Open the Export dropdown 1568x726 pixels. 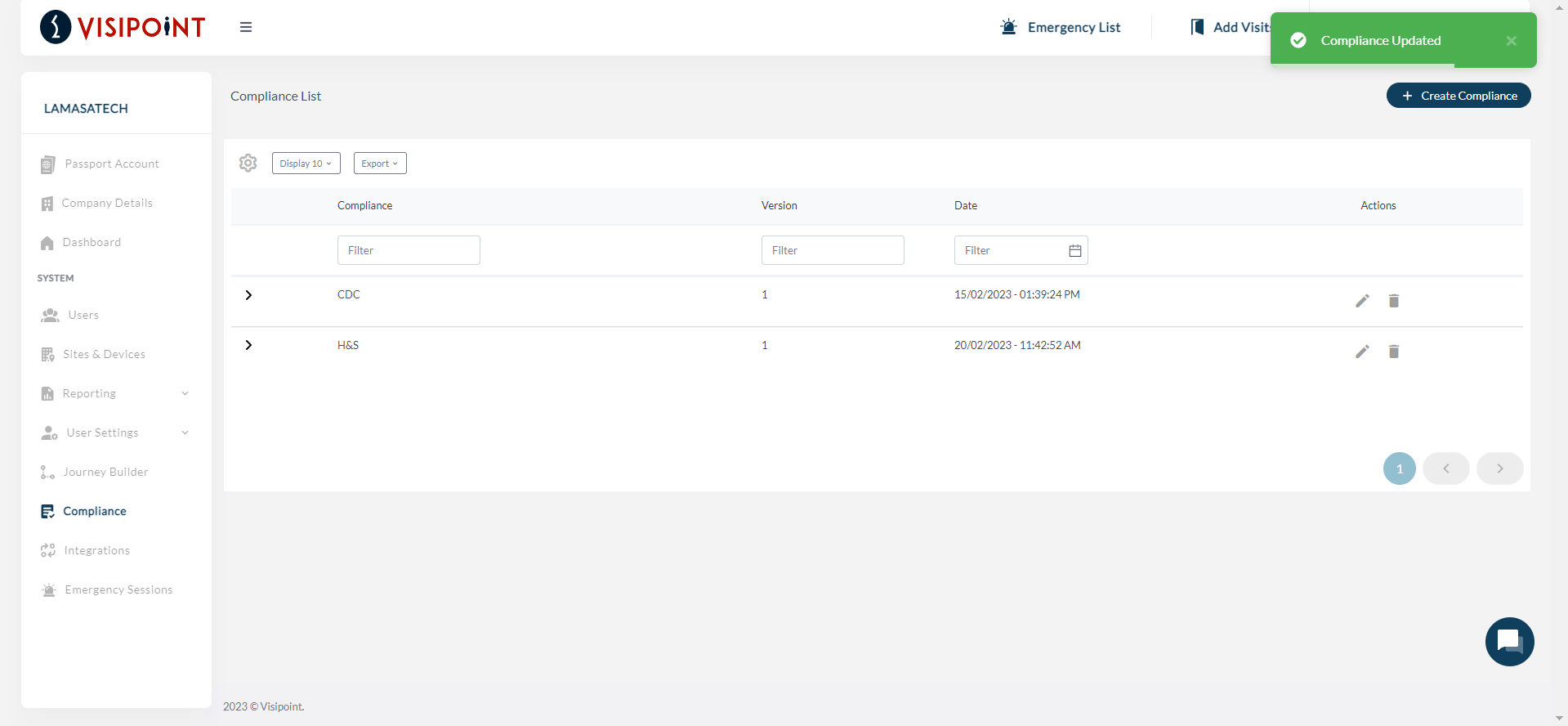[380, 164]
